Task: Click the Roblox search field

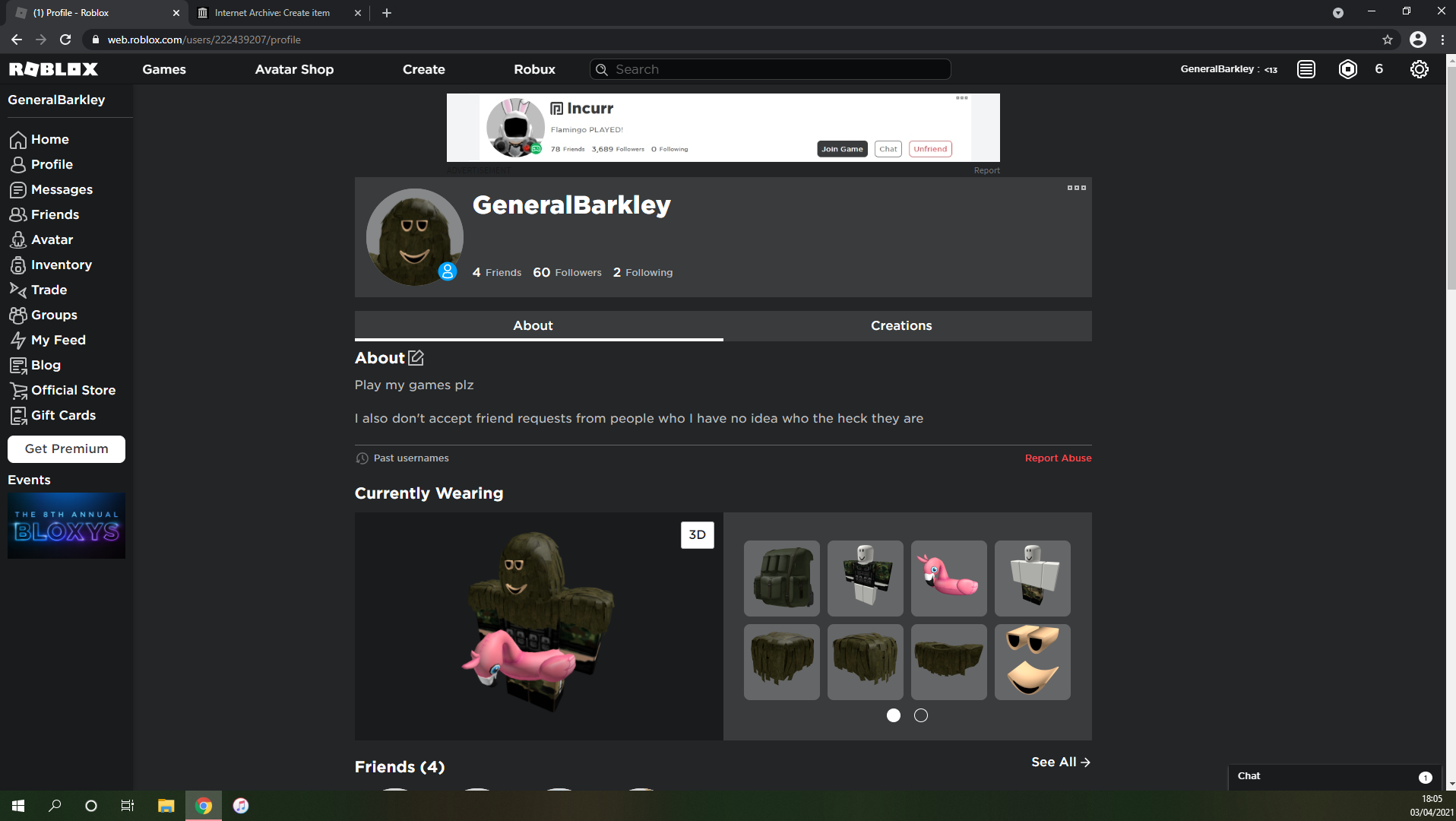Action: (771, 69)
